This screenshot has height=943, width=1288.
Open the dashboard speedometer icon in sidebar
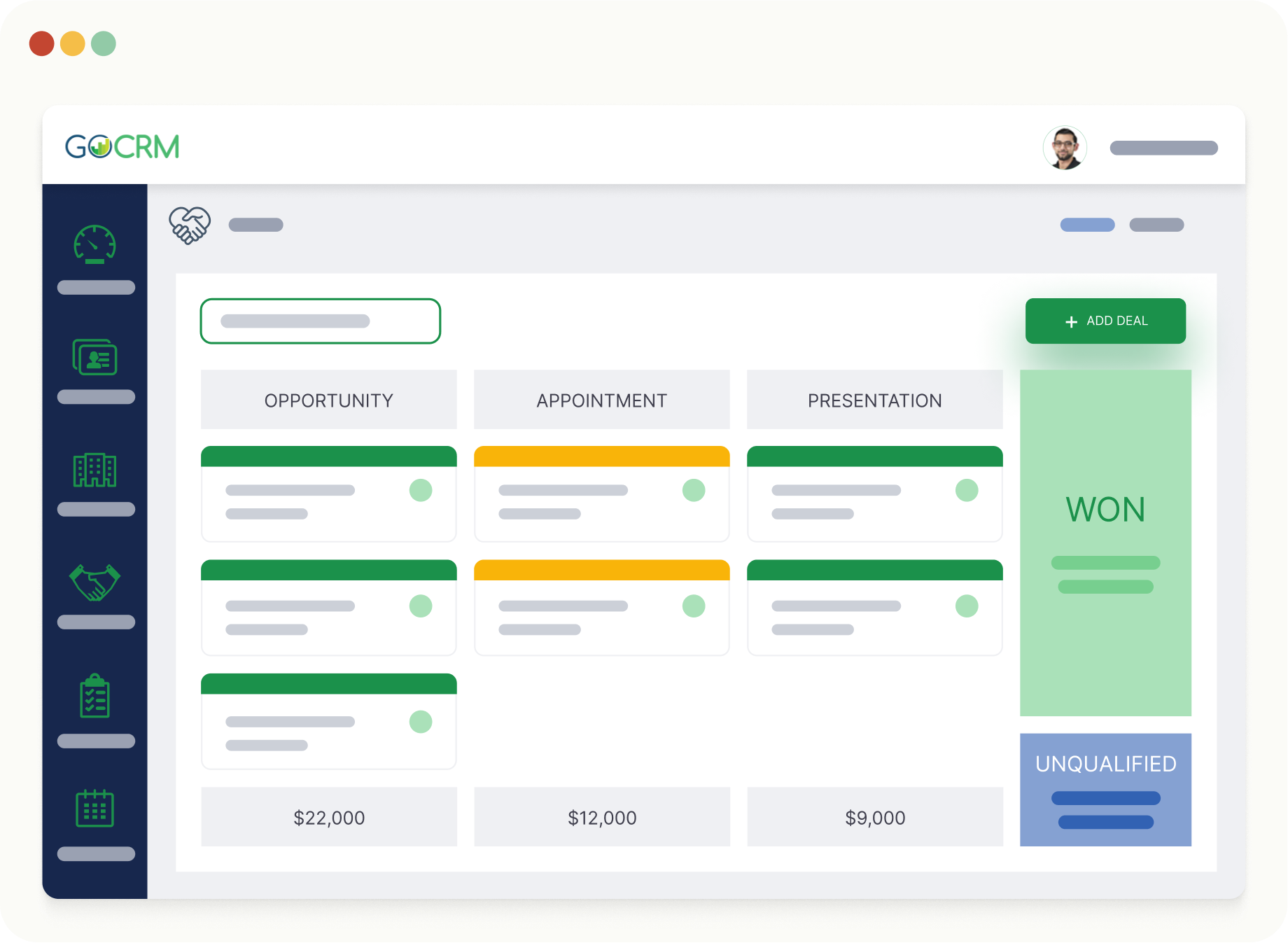click(x=95, y=245)
